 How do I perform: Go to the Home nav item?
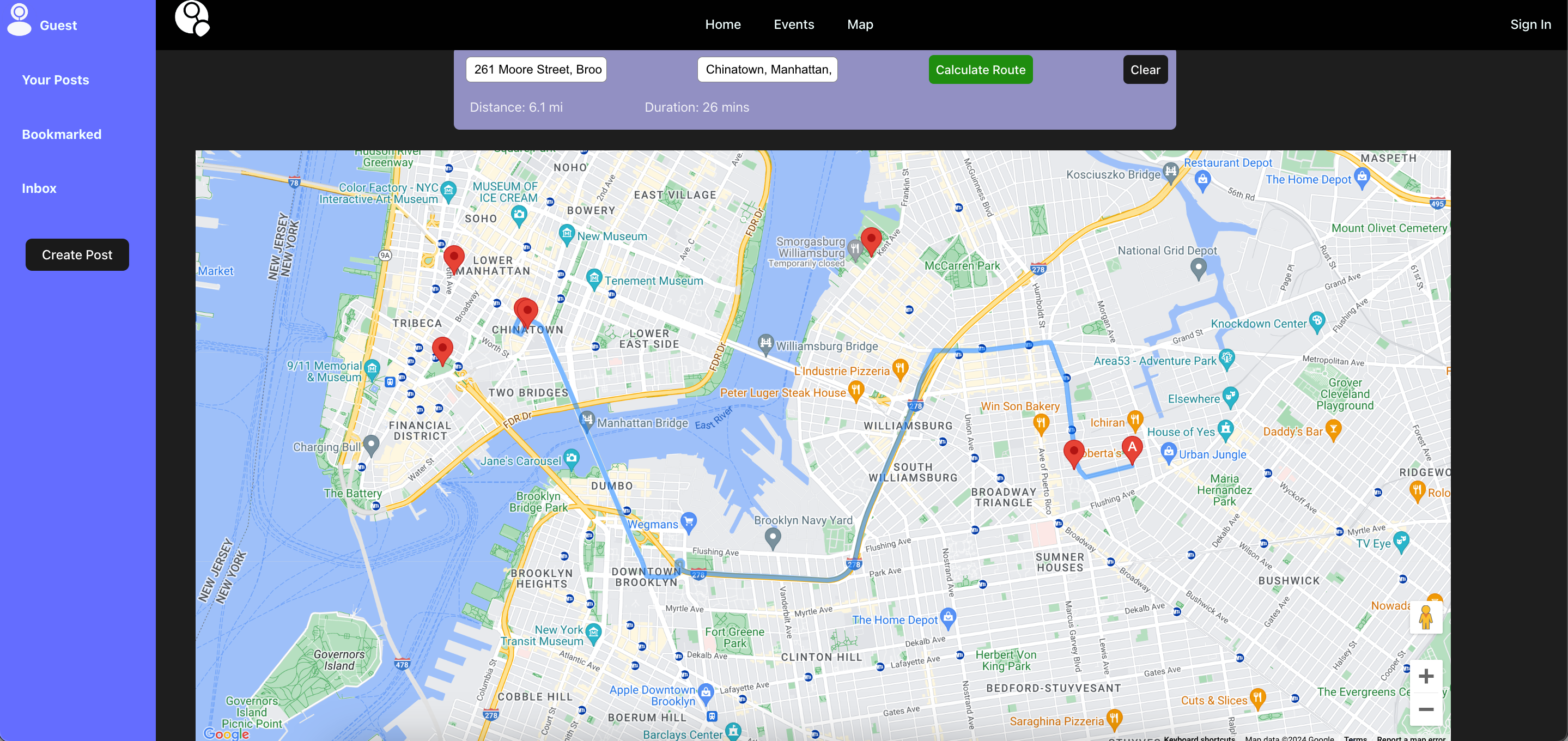(722, 25)
